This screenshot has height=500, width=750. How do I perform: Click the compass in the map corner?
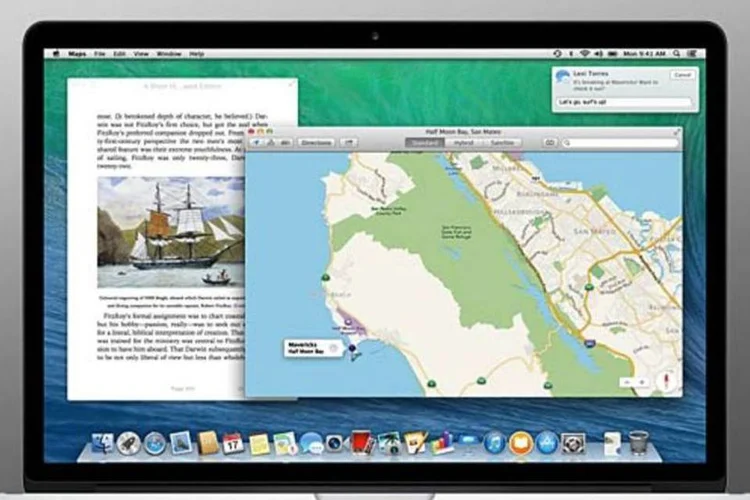point(667,382)
